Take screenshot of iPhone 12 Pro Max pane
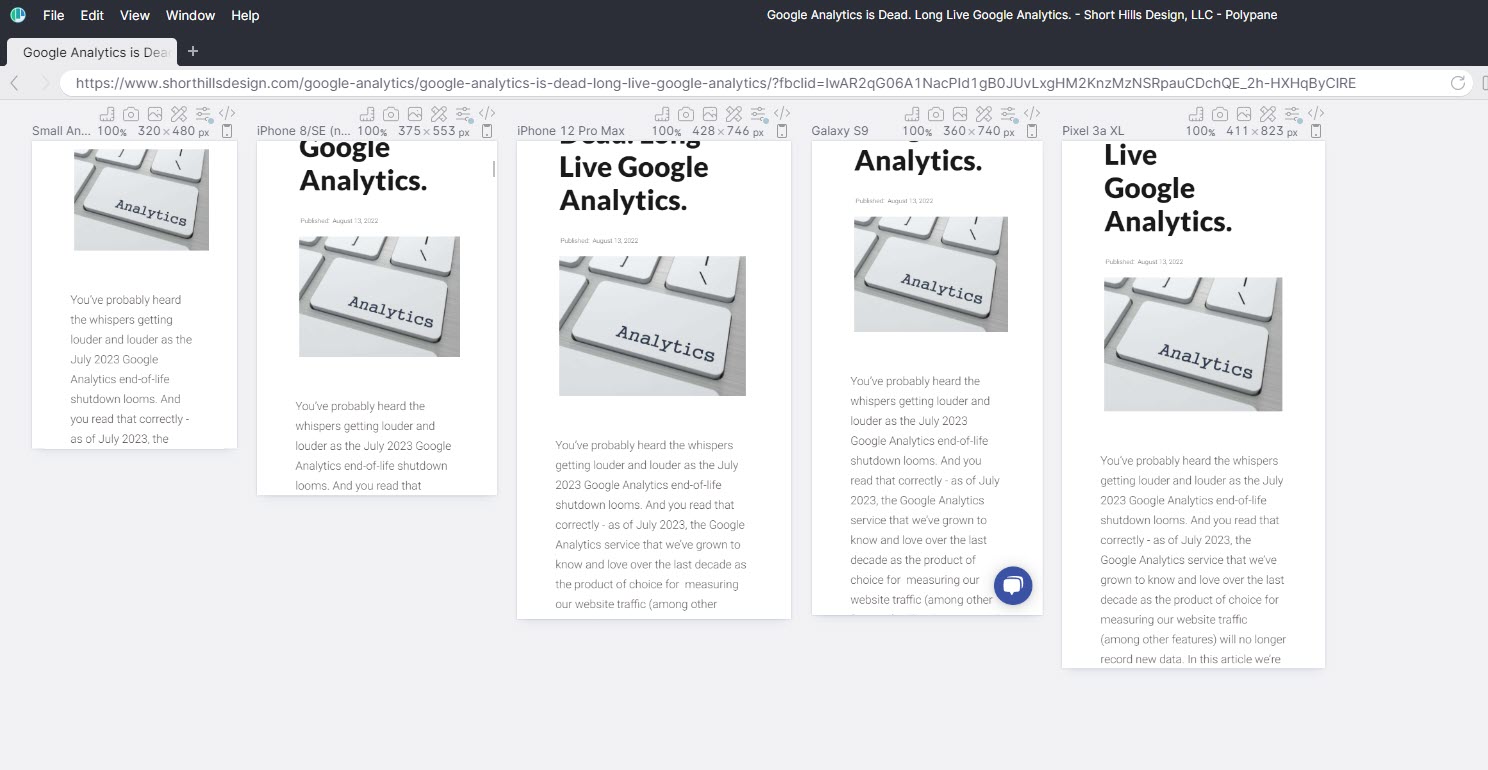1488x770 pixels. [x=686, y=114]
